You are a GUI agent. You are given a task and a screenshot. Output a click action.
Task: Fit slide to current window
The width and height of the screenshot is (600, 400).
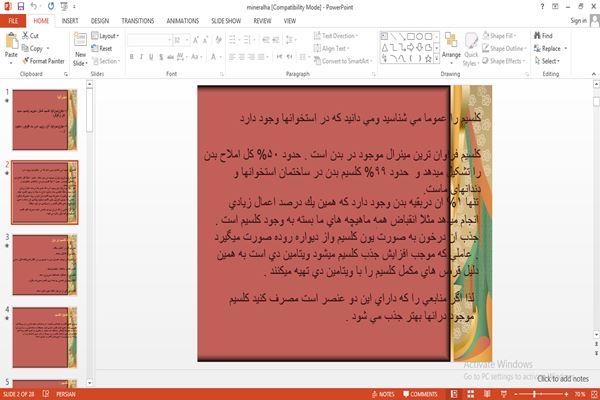[594, 394]
